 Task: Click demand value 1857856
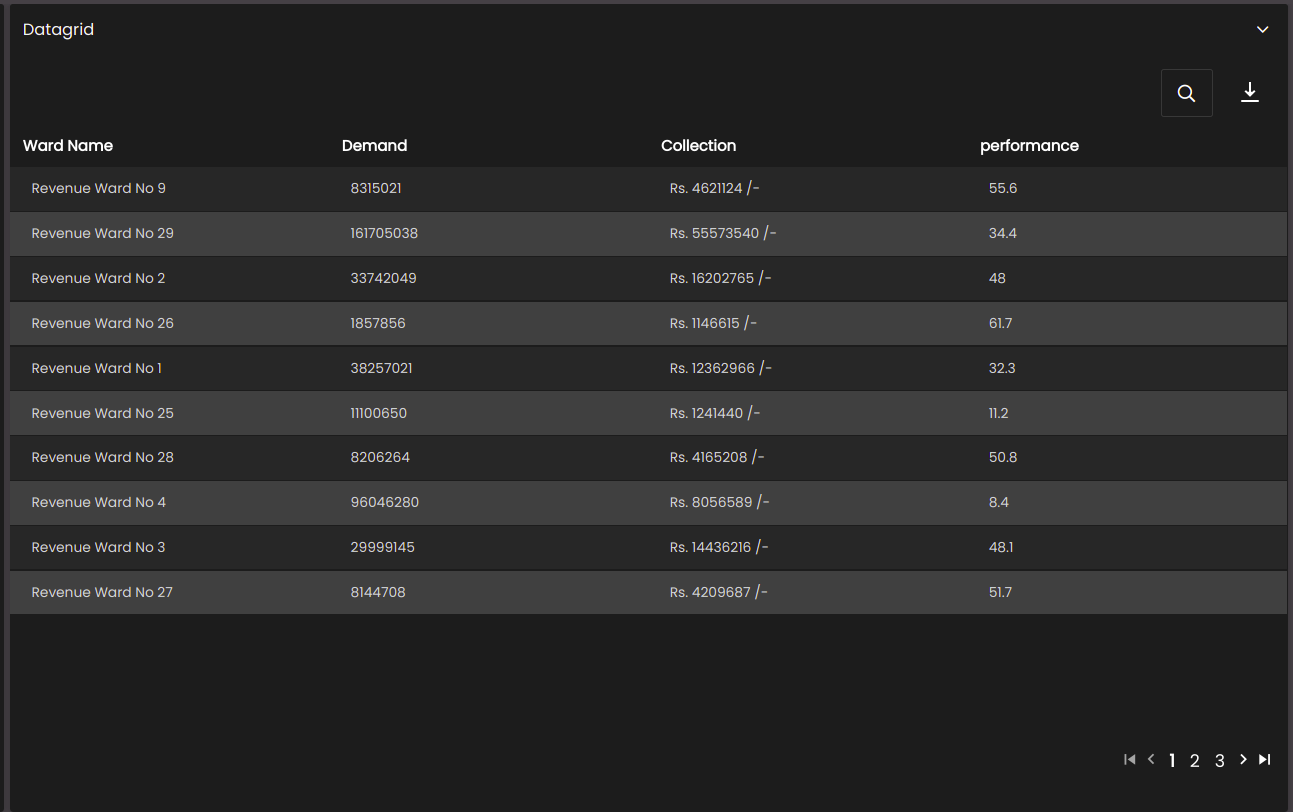(x=378, y=323)
